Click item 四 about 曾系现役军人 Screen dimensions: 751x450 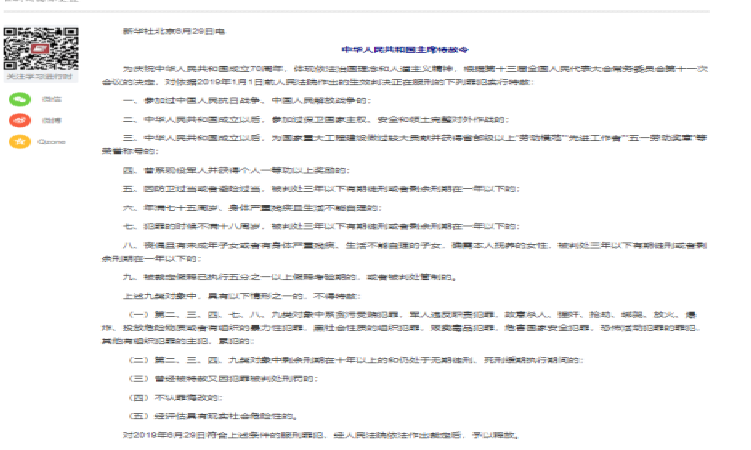[x=236, y=170]
